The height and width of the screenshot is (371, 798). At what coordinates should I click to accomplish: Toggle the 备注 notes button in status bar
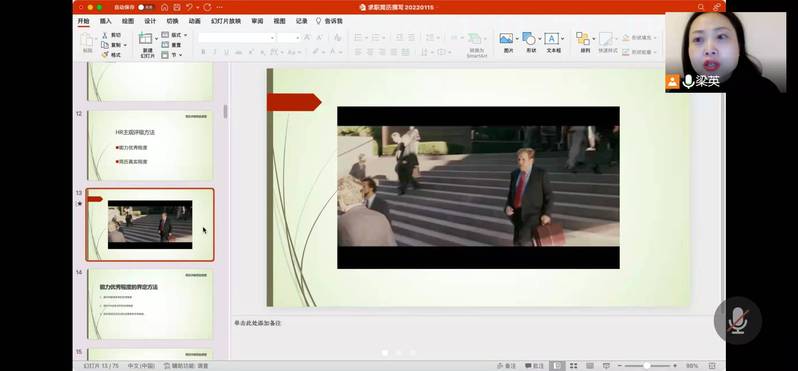coord(507,366)
